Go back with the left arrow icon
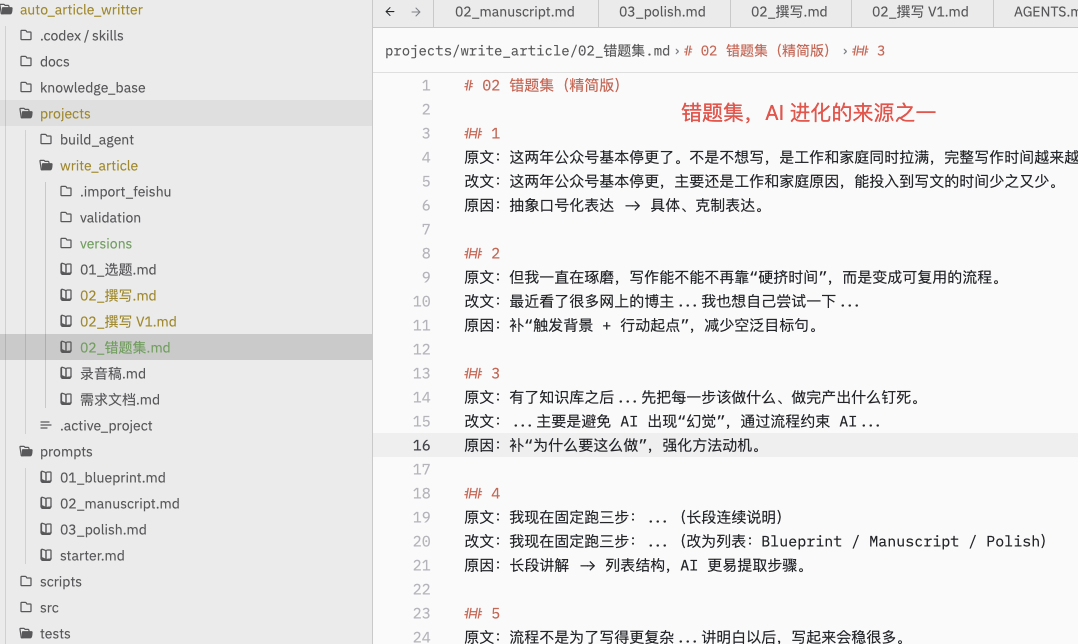The image size is (1078, 644). 390,12
